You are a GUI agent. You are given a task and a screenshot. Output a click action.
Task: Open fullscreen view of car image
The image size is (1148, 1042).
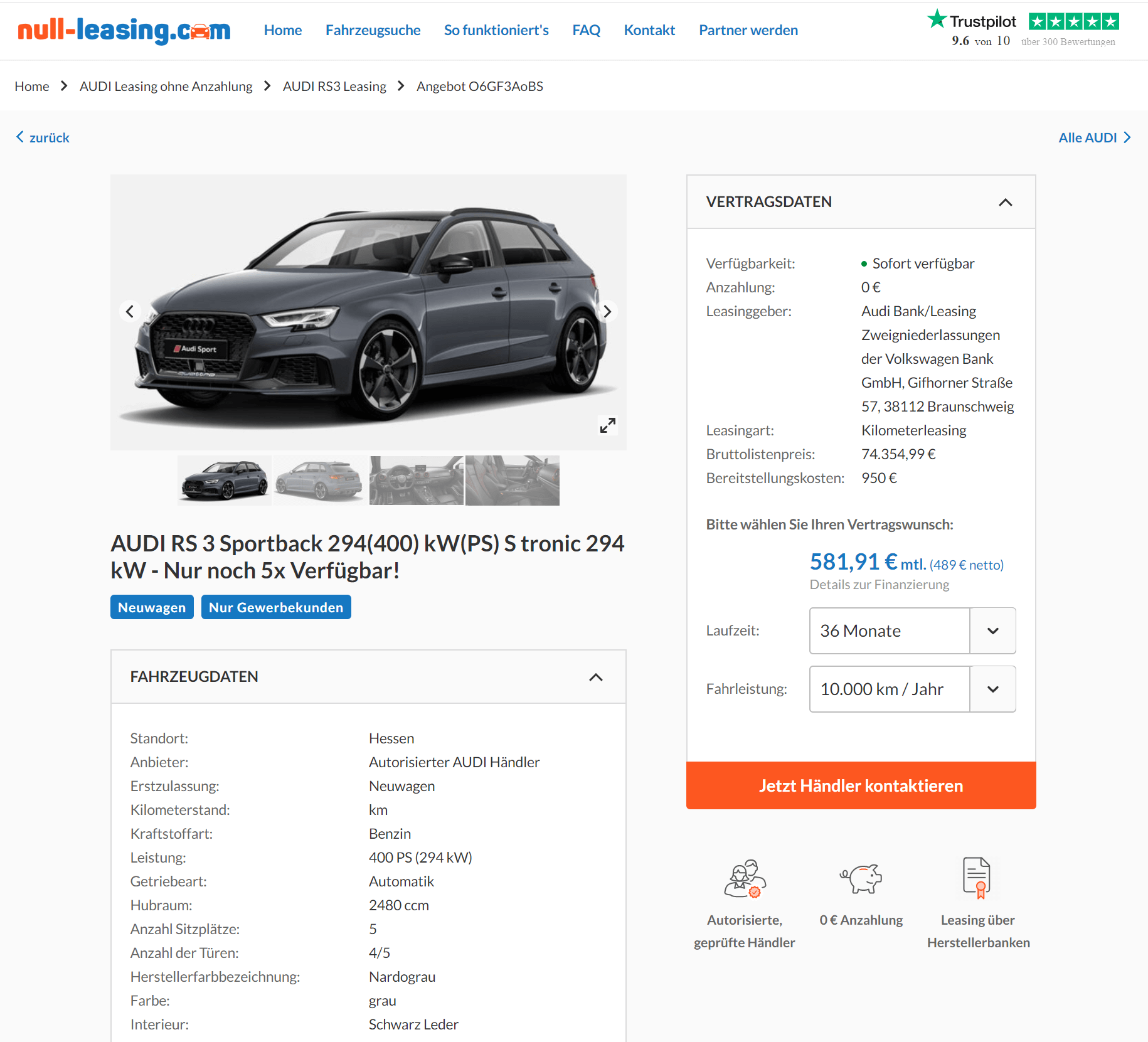(x=607, y=425)
